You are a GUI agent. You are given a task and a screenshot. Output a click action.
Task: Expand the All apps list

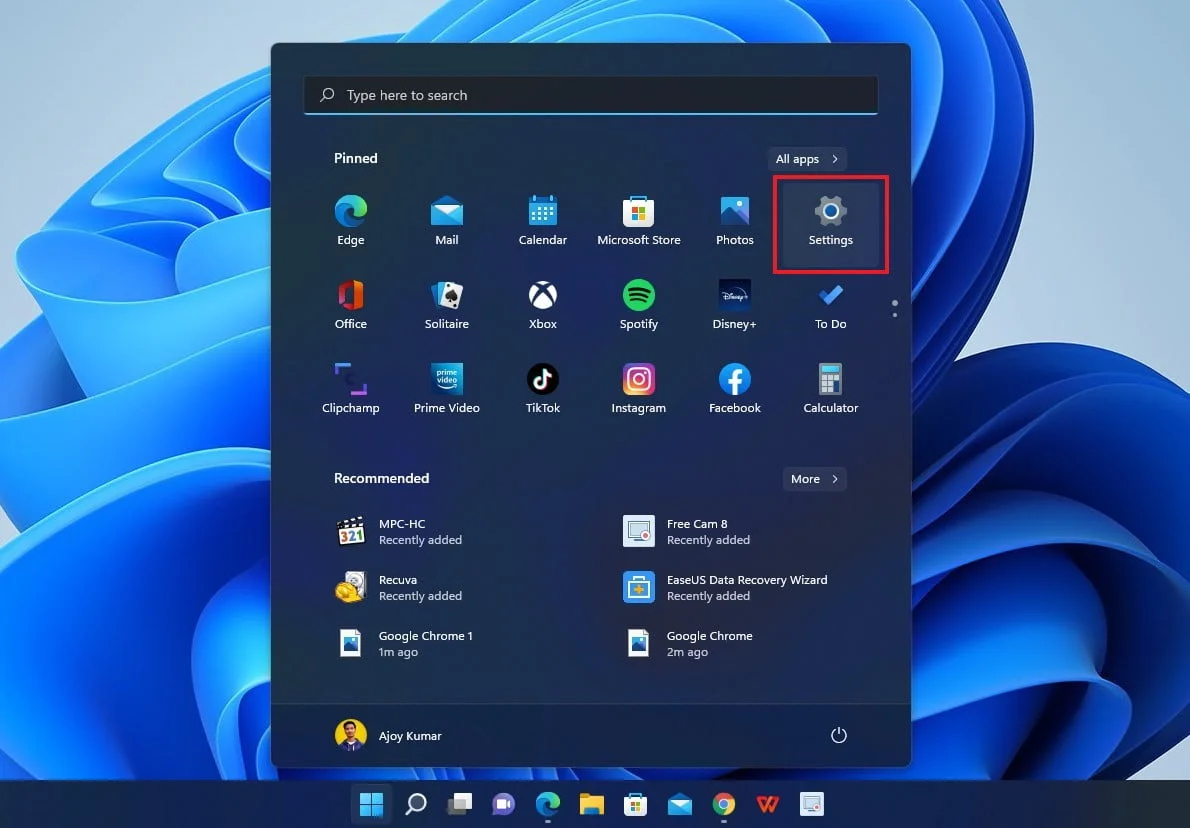click(x=806, y=159)
